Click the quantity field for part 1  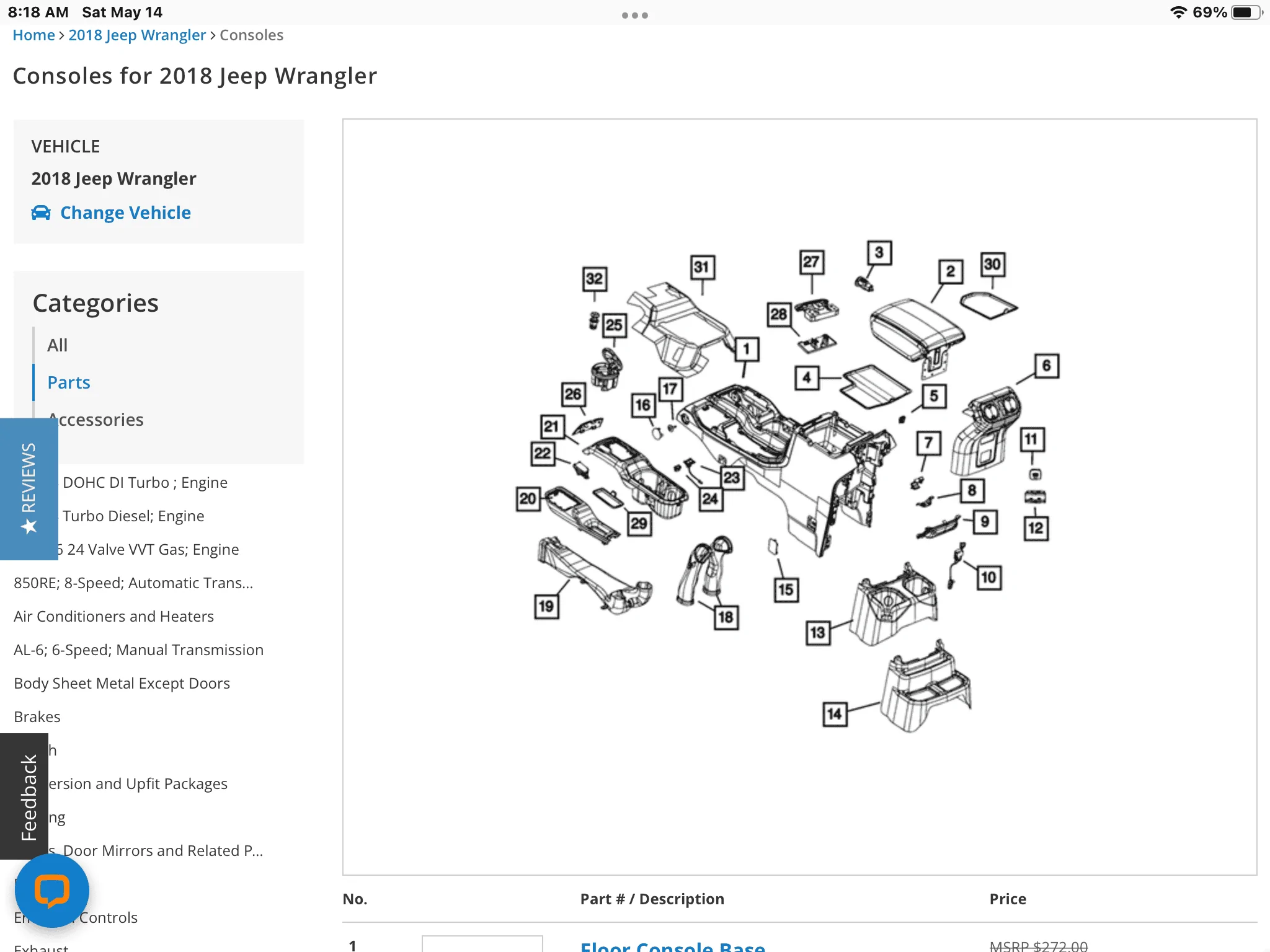482,943
